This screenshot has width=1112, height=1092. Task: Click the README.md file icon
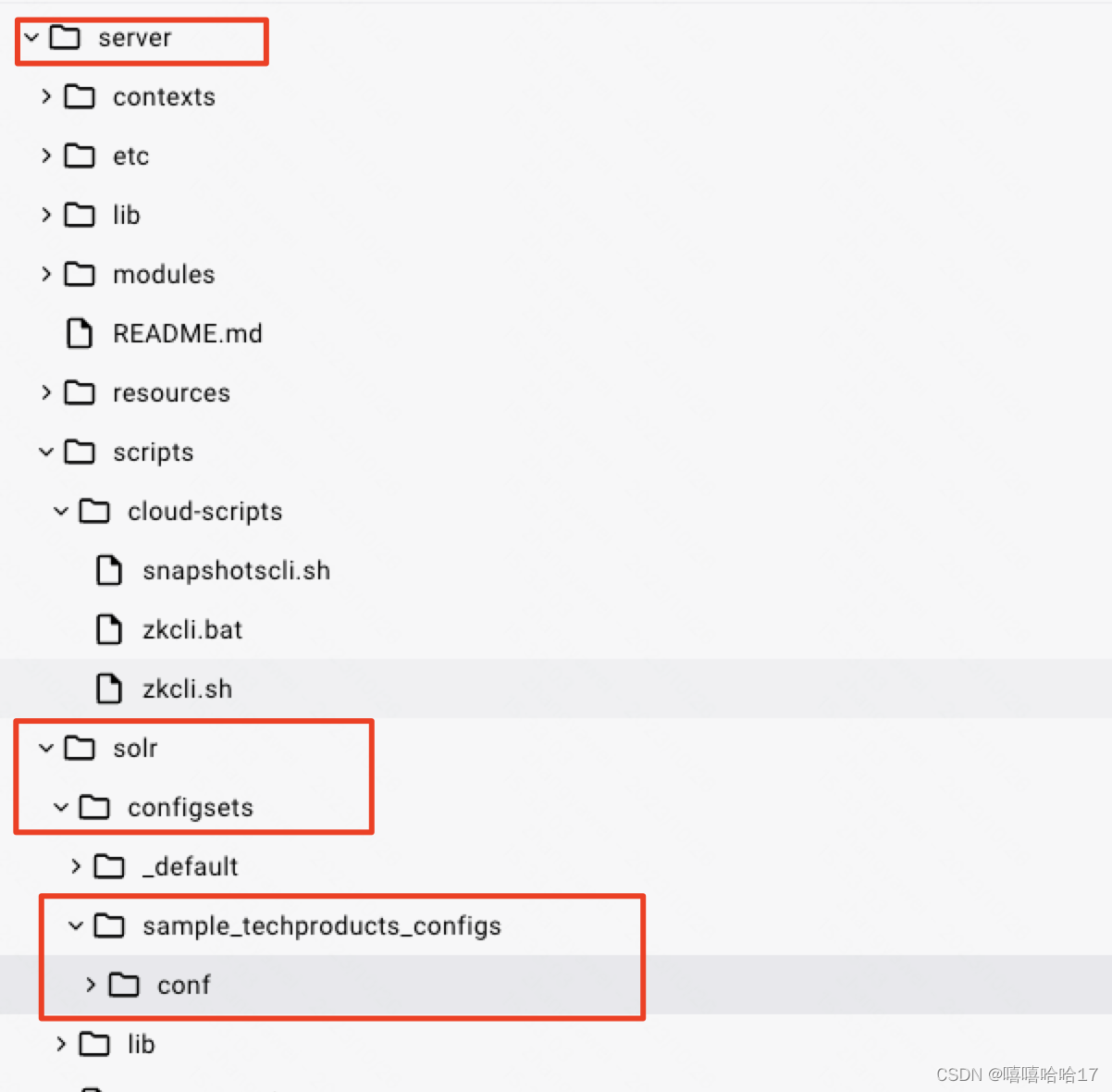(x=80, y=333)
